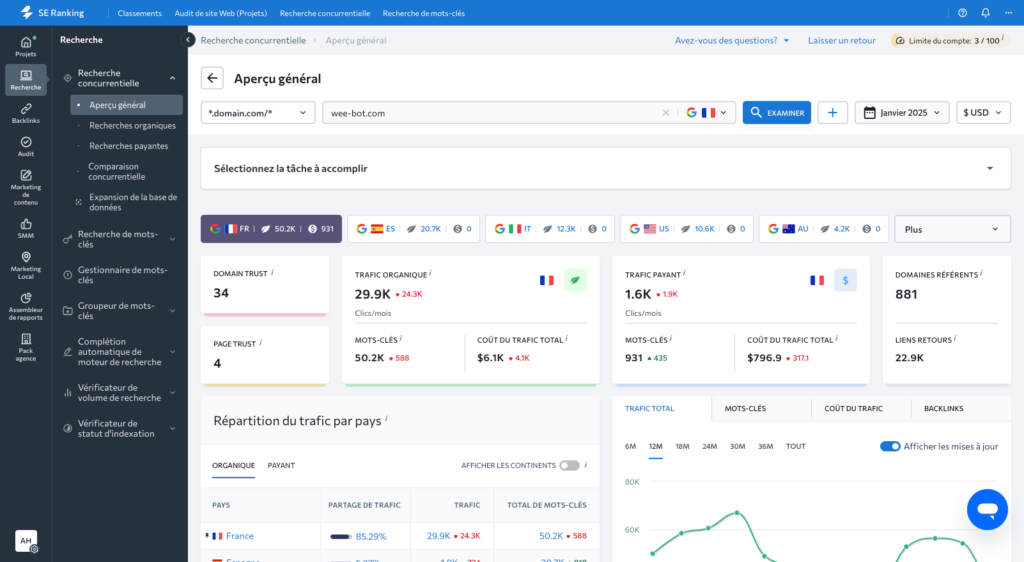Select the 36M time range
Viewport: 1024px width, 562px height.
[765, 446]
